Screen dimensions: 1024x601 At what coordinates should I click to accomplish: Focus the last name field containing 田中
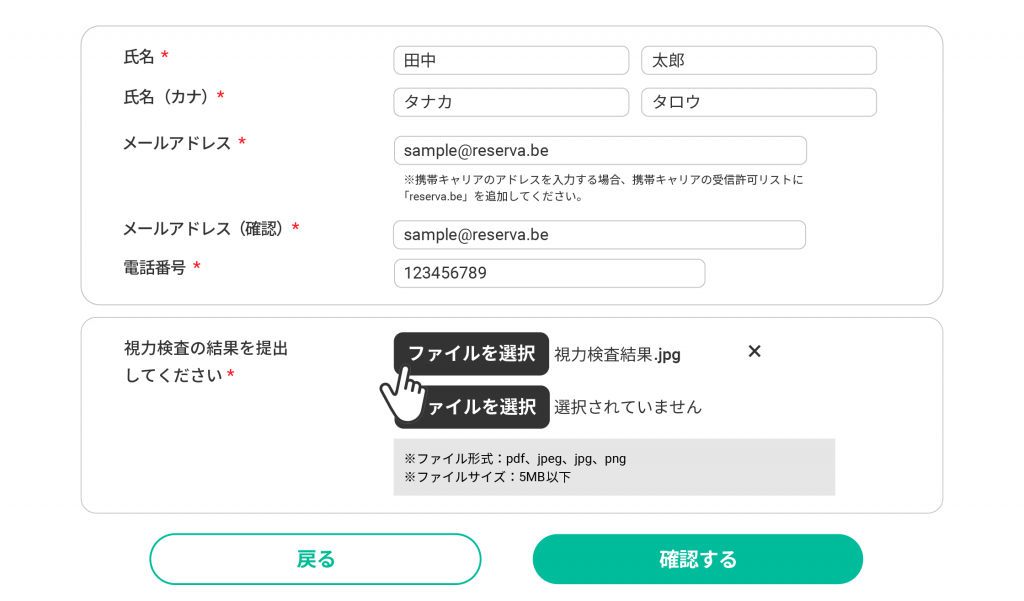pos(511,60)
